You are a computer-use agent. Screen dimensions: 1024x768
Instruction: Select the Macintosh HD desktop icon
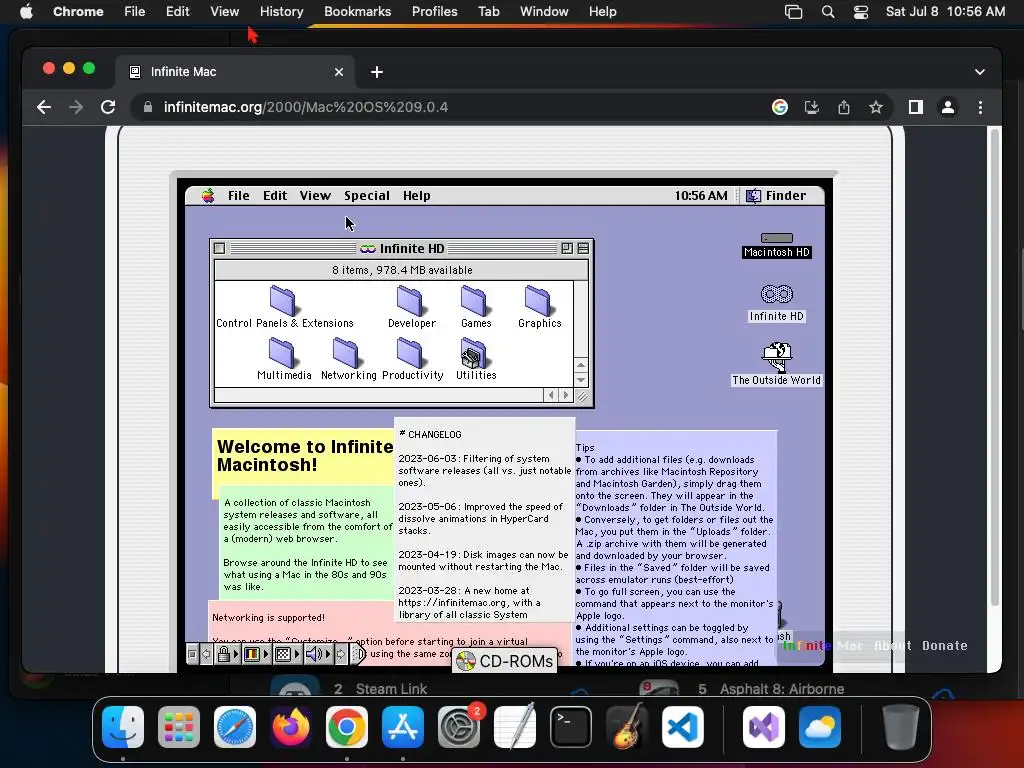tap(776, 245)
